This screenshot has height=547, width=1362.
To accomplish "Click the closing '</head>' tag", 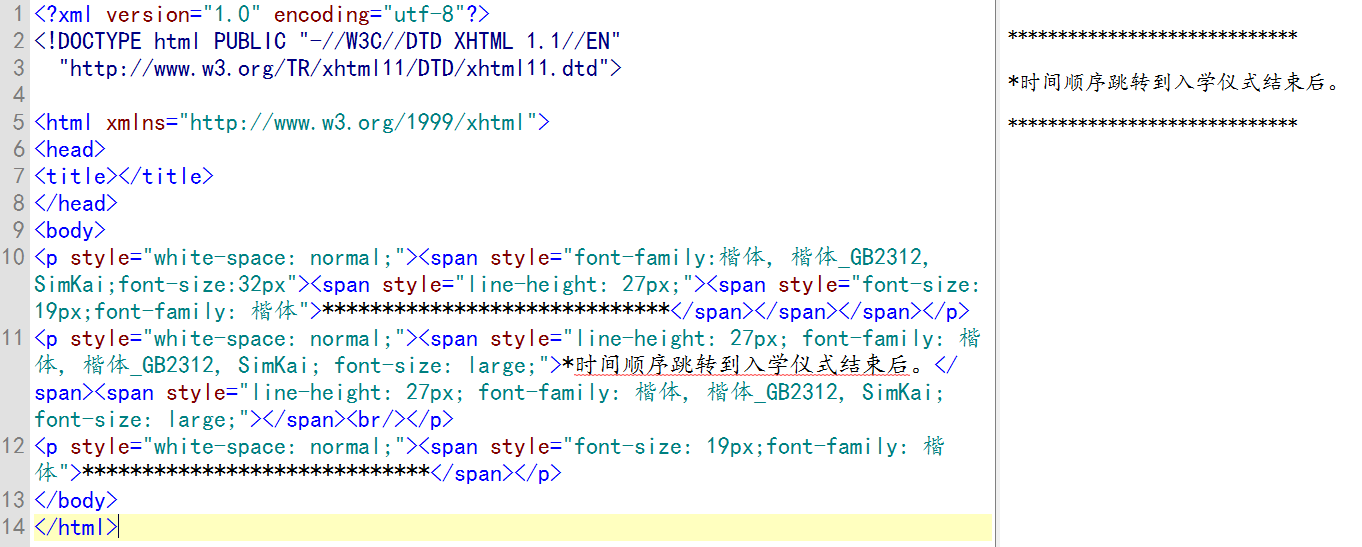I will point(76,204).
